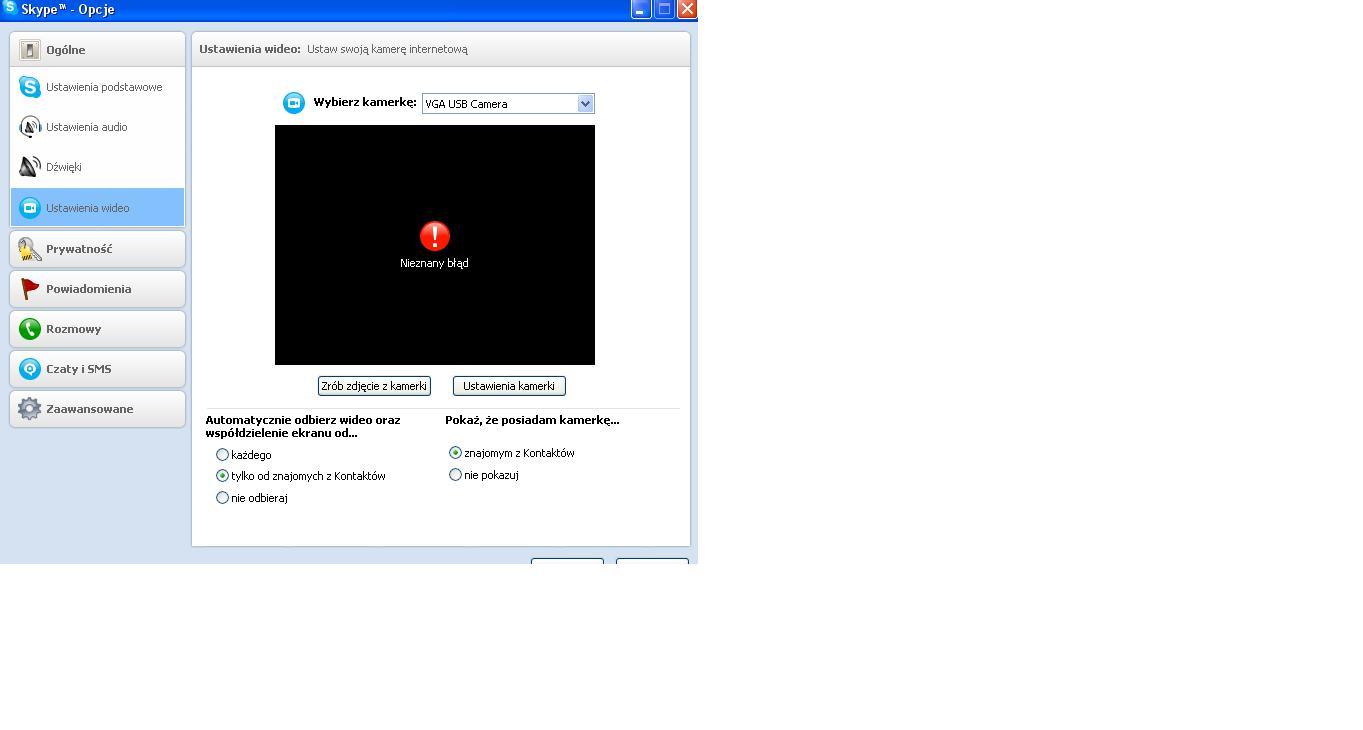Click the webcam icon beside Wybierz kamerkę
Screen dimensions: 1363x730
coord(294,103)
